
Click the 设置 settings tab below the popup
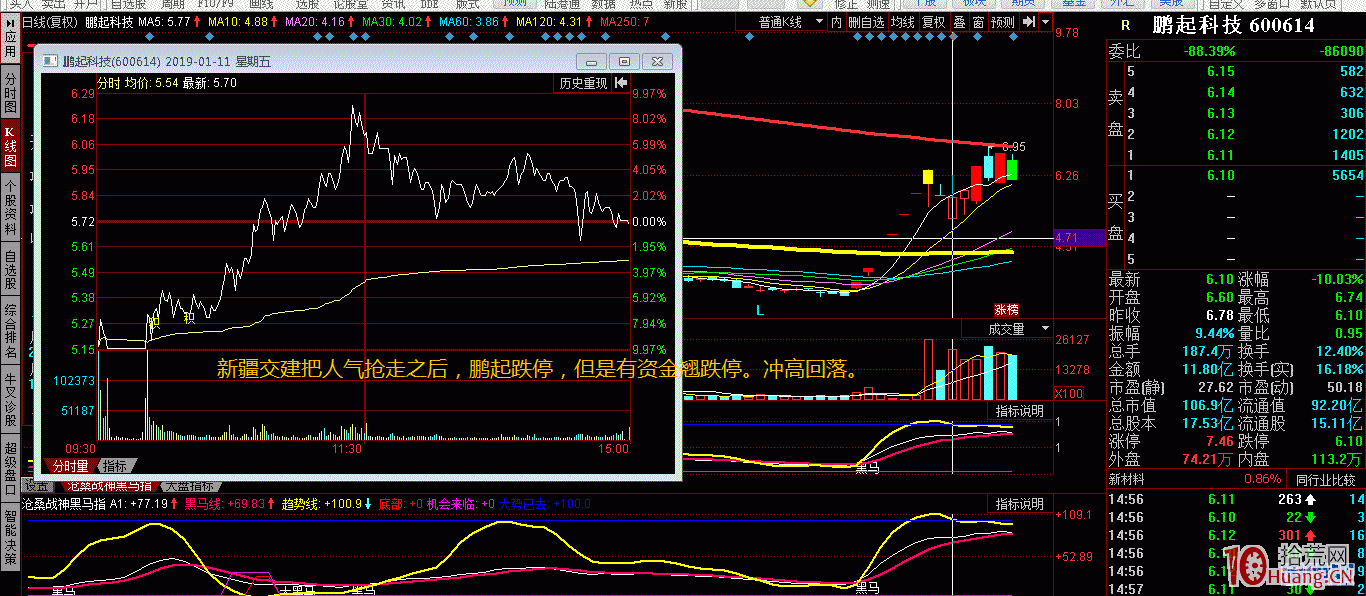[x=38, y=486]
